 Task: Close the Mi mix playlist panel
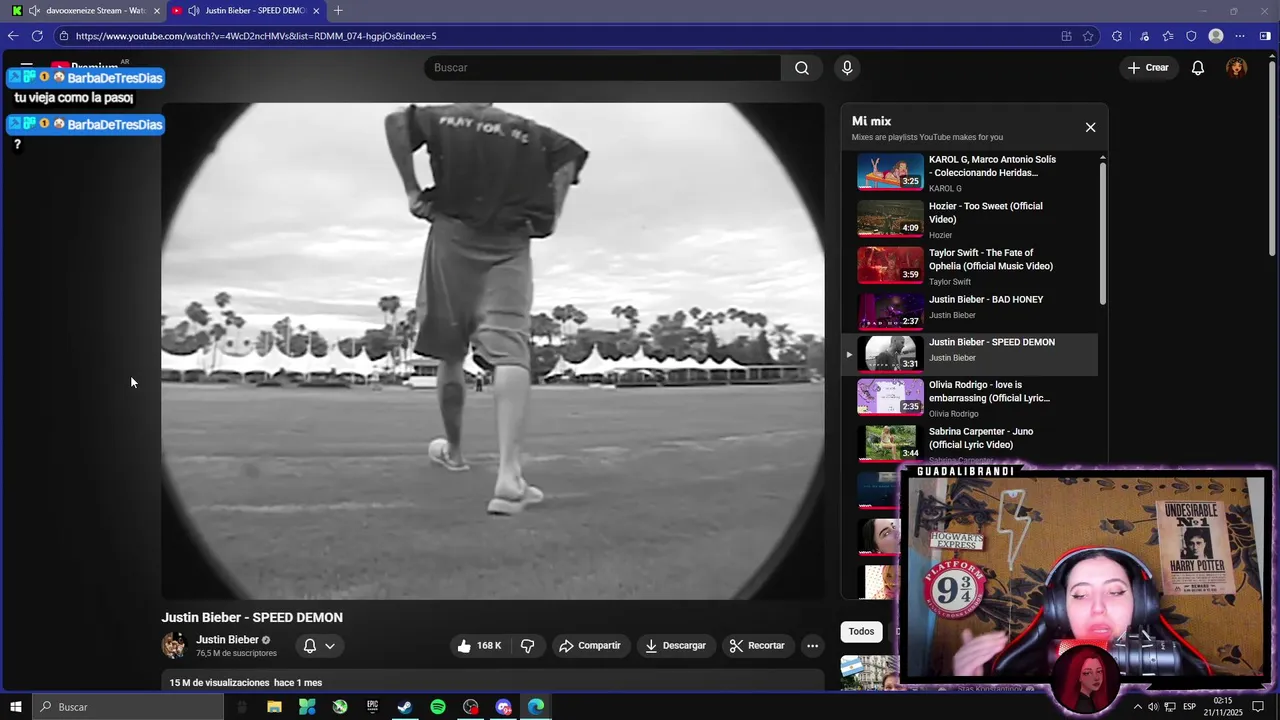click(1090, 127)
